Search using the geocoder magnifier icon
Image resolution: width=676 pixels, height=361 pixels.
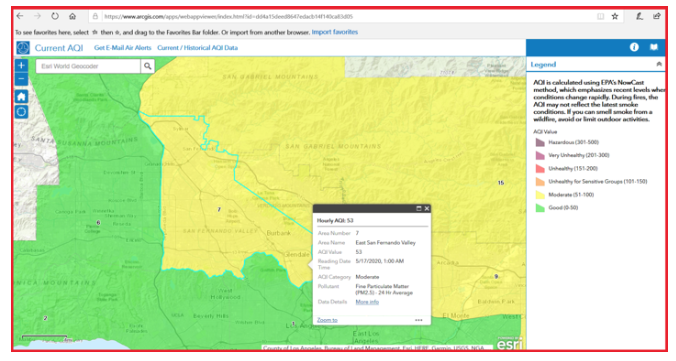[x=147, y=66]
